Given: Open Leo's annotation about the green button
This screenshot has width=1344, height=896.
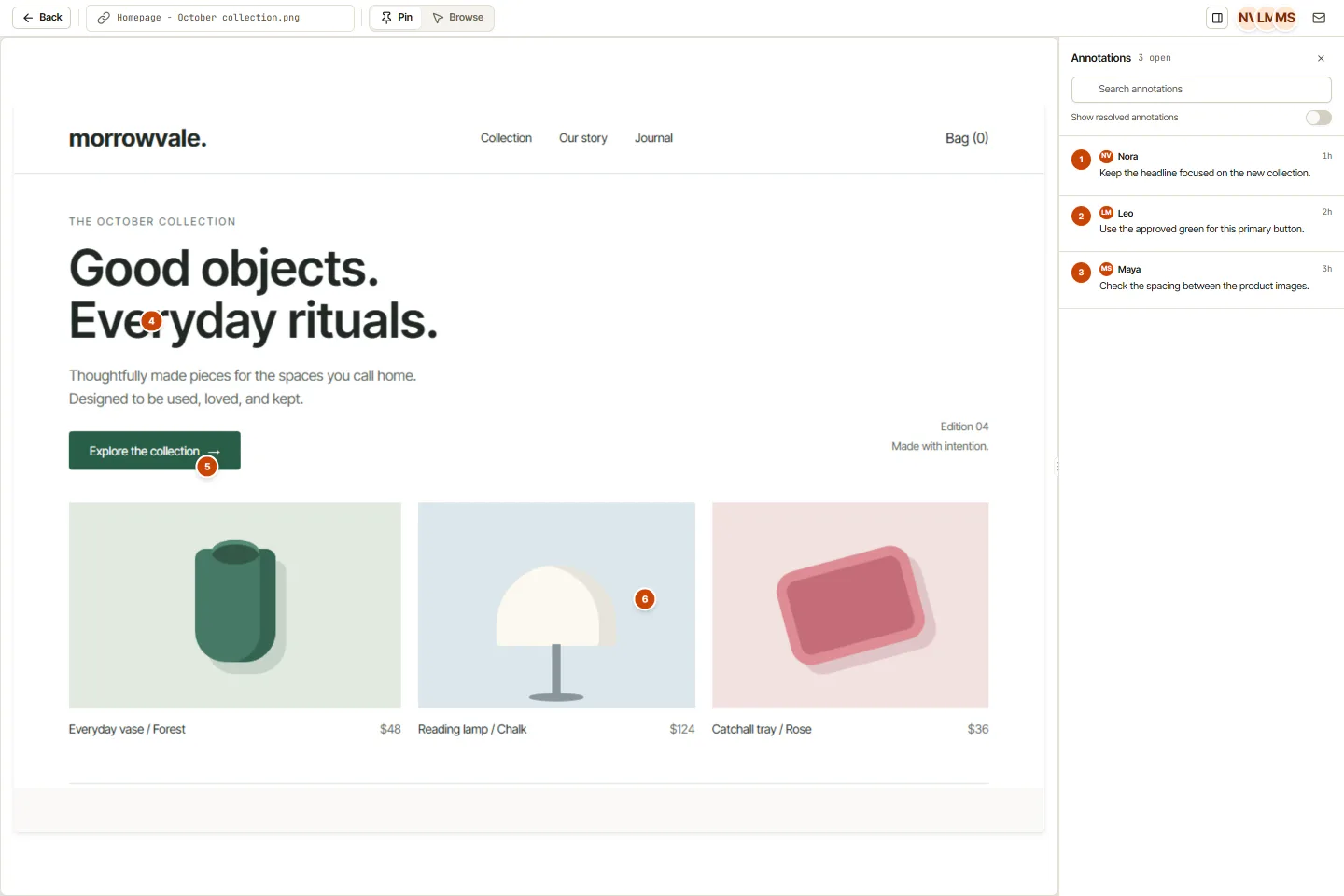Looking at the screenshot, I should [x=1201, y=222].
